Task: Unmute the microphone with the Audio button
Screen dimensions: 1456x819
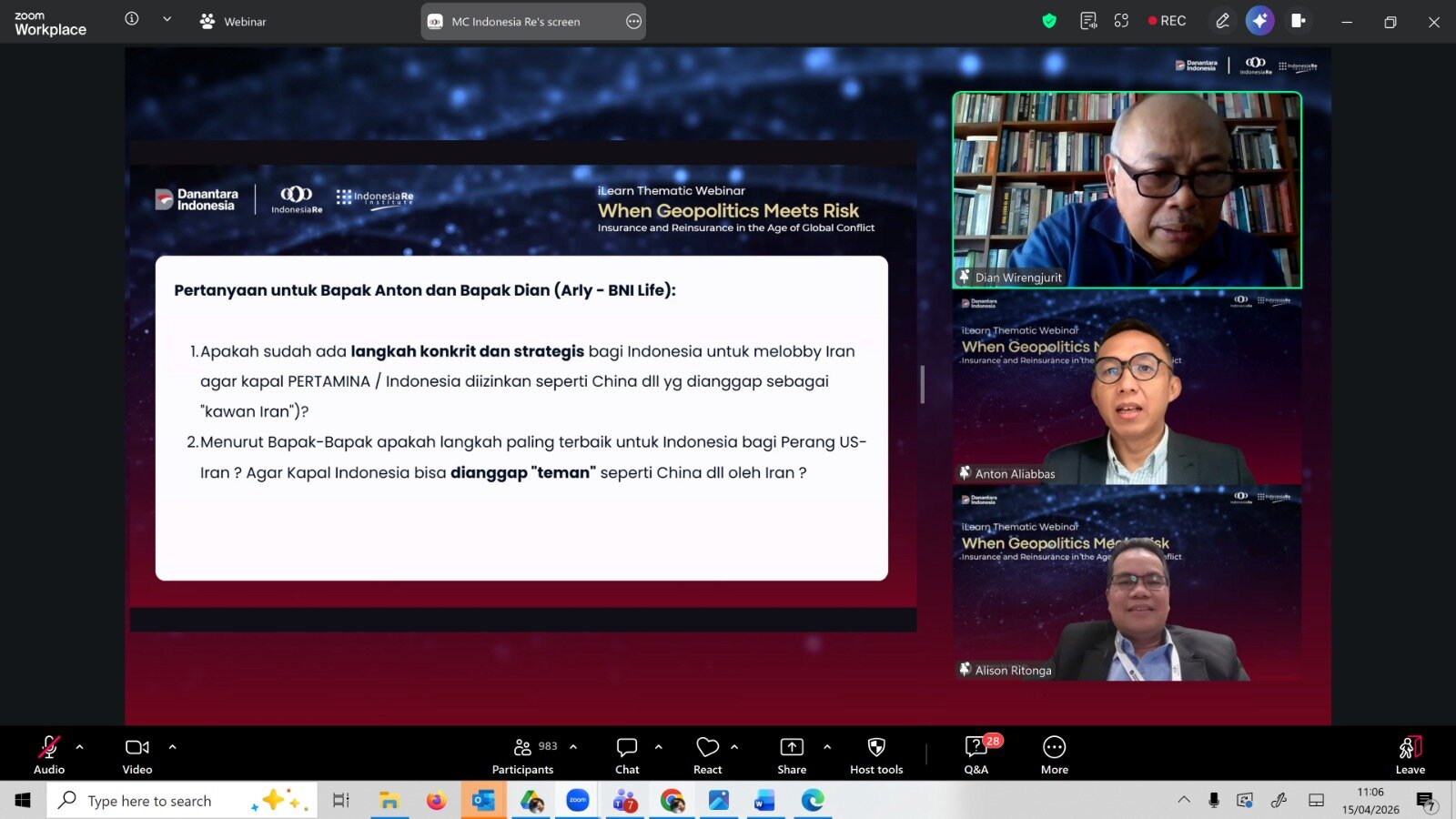Action: (49, 754)
